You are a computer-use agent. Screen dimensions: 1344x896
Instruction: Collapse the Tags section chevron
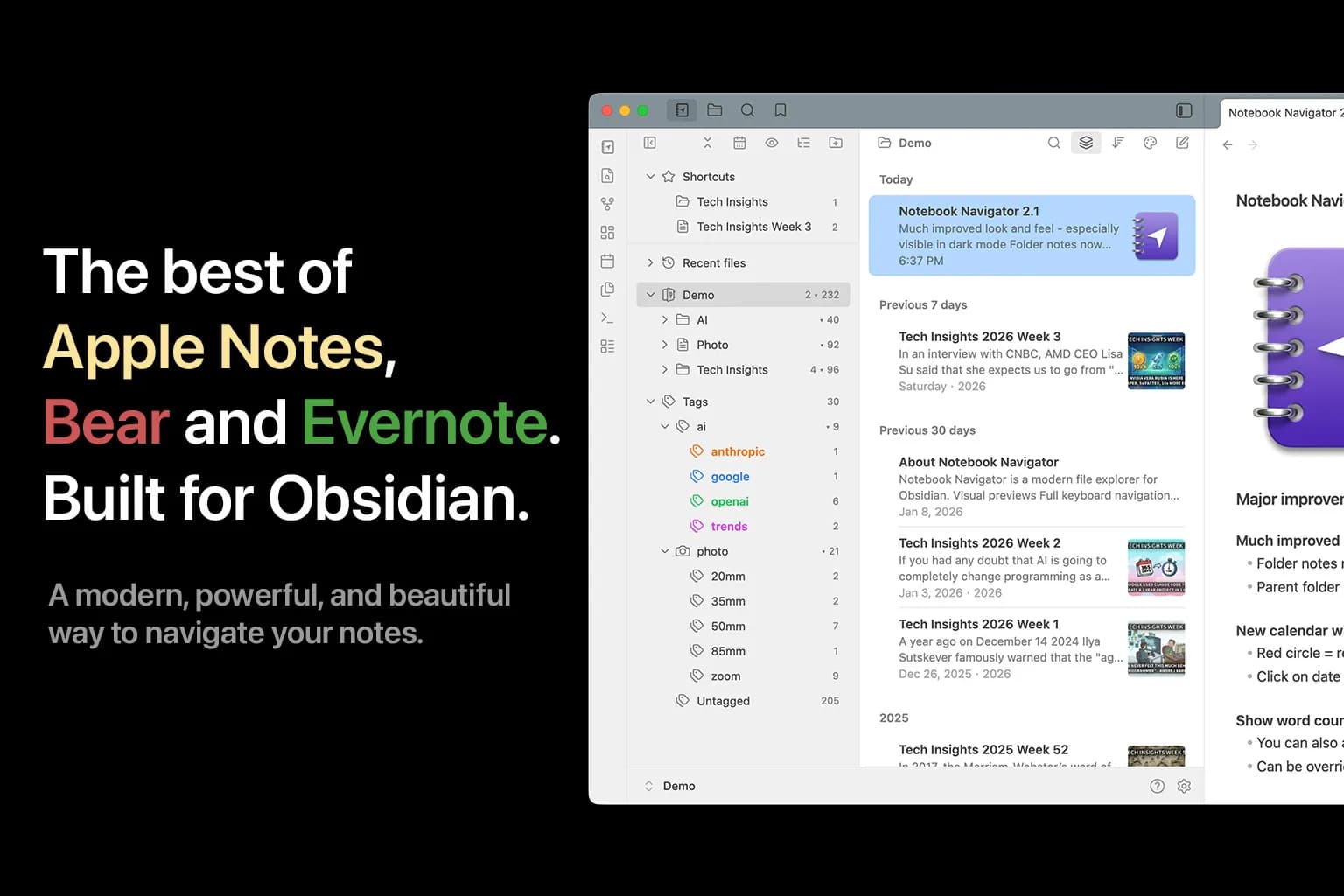pos(650,402)
